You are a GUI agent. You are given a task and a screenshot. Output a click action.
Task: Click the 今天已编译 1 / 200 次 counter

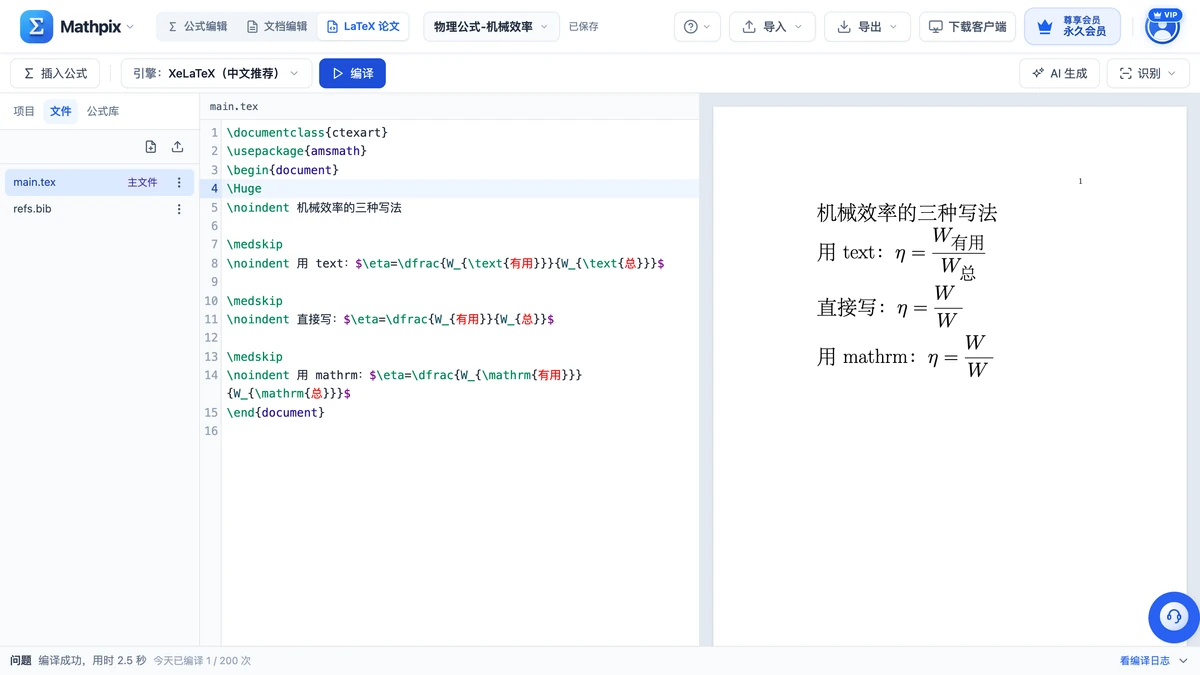pos(202,661)
